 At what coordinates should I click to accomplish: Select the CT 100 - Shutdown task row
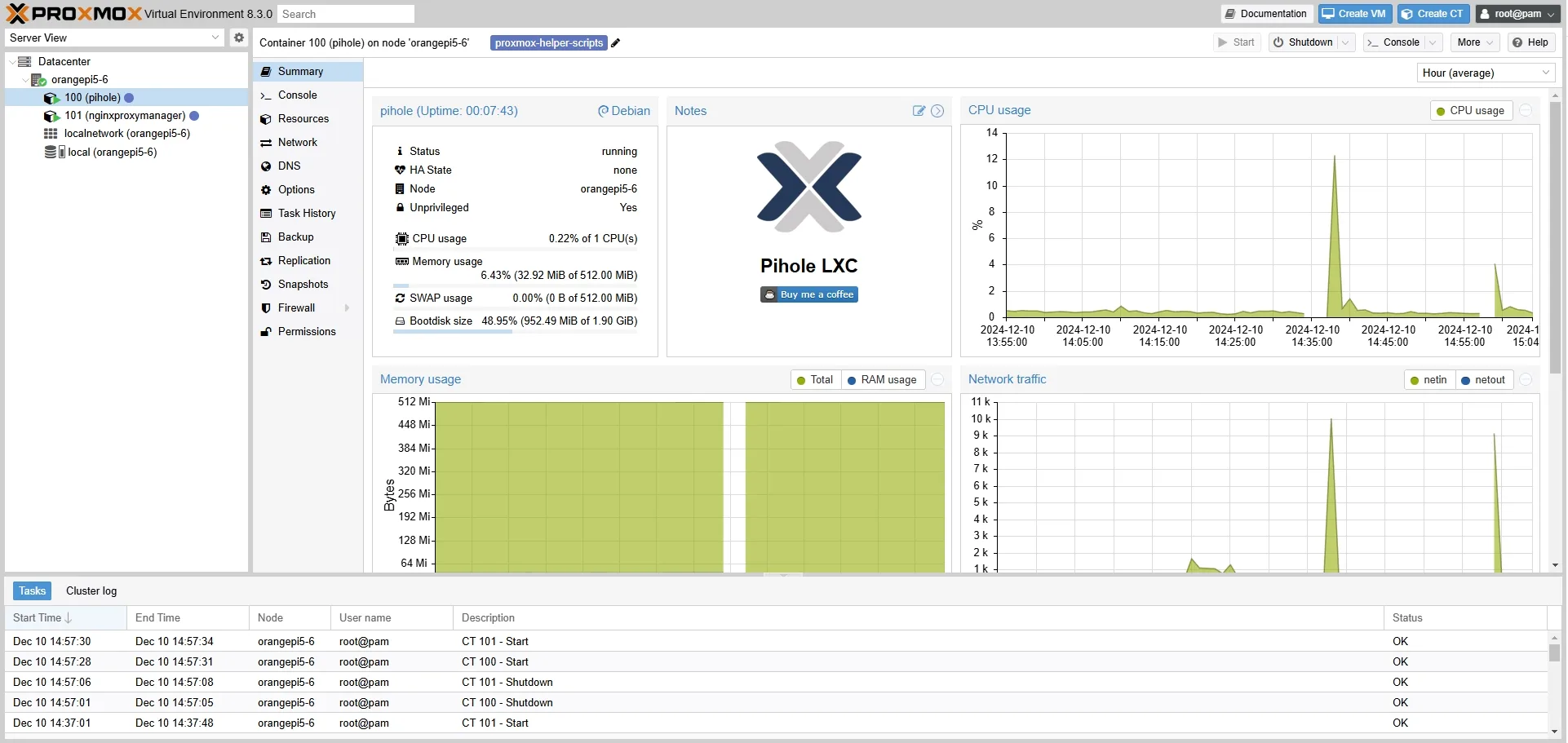coord(776,703)
